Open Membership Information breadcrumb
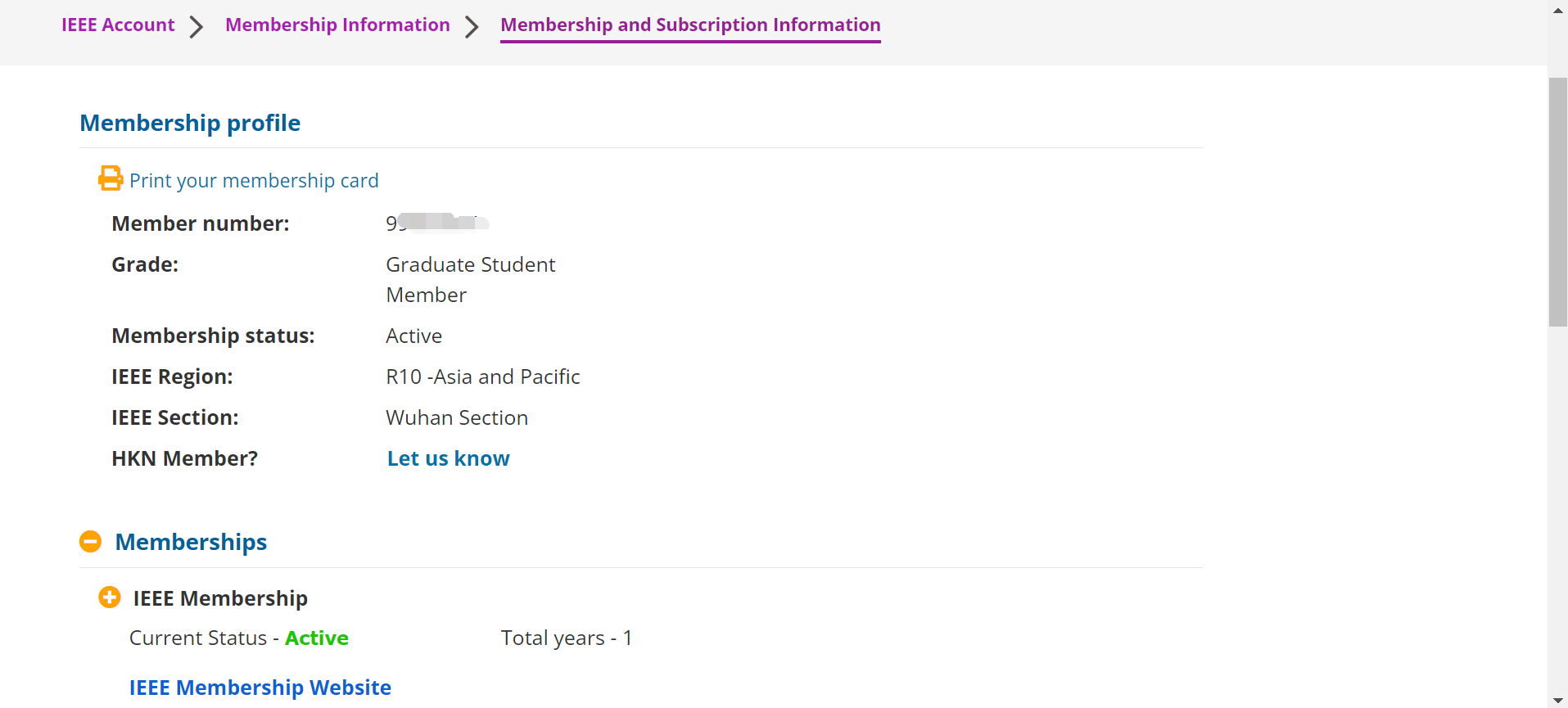 coord(337,25)
